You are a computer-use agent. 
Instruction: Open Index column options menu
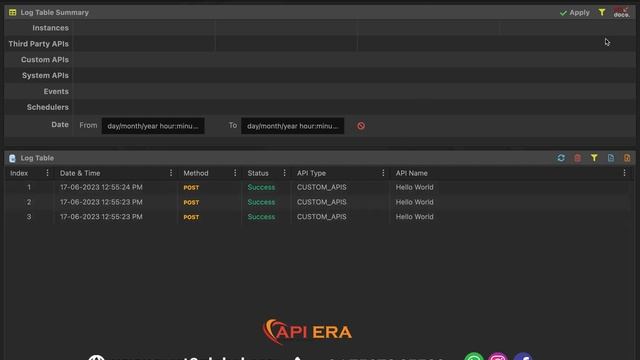click(47, 173)
